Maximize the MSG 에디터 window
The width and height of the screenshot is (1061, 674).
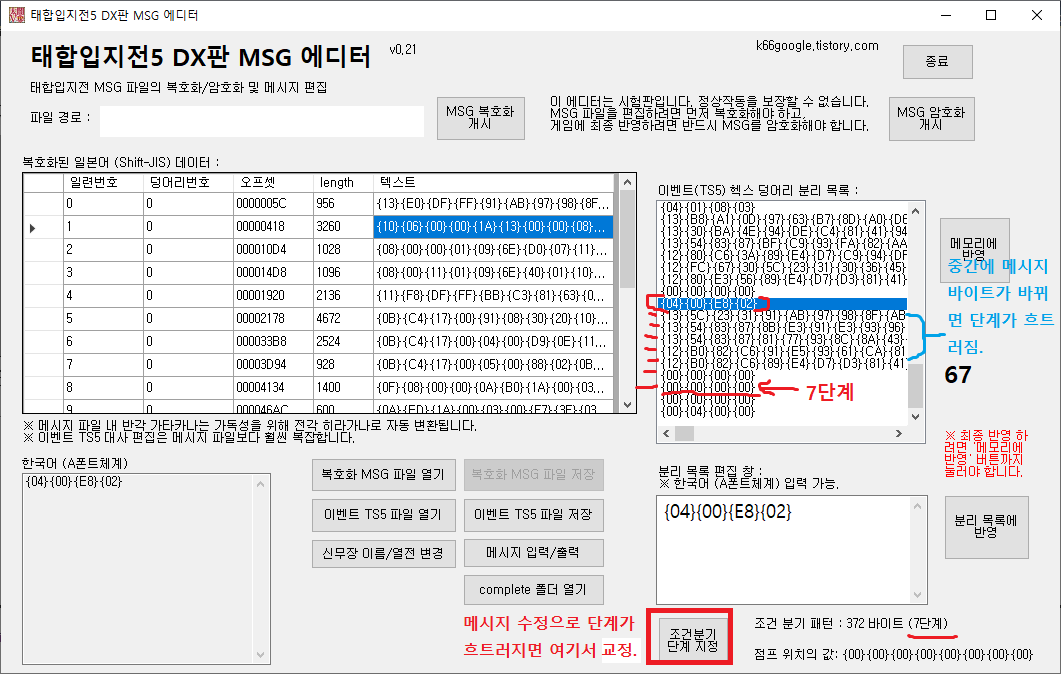tap(991, 16)
